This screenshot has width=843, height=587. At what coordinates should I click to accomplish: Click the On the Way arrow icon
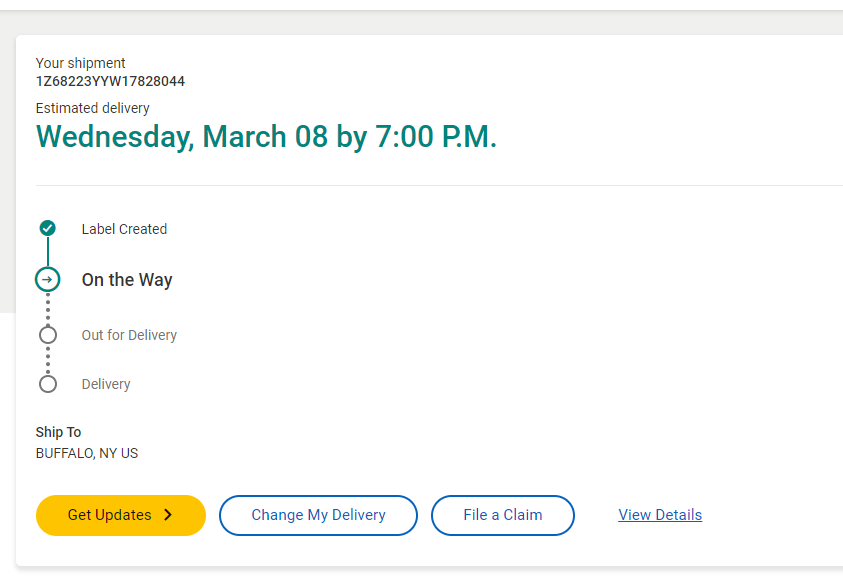point(47,279)
